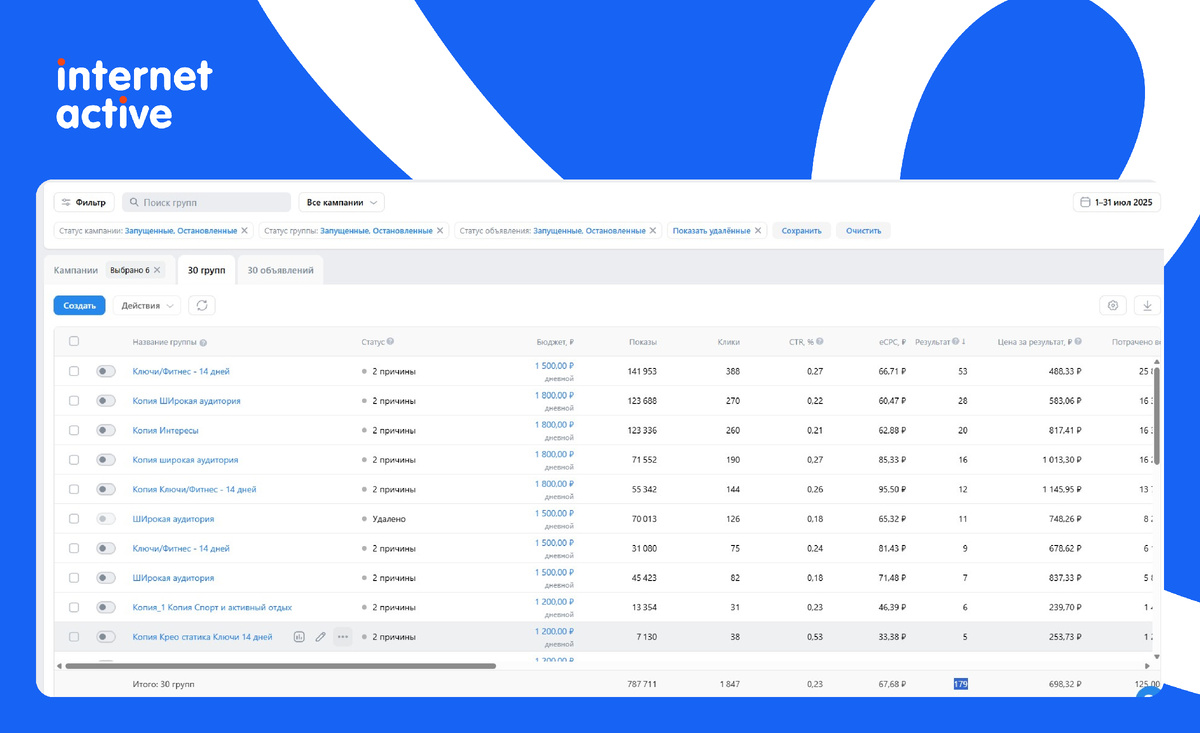Click the pencil edit icon in highlighted row
The image size is (1200, 733).
click(321, 637)
